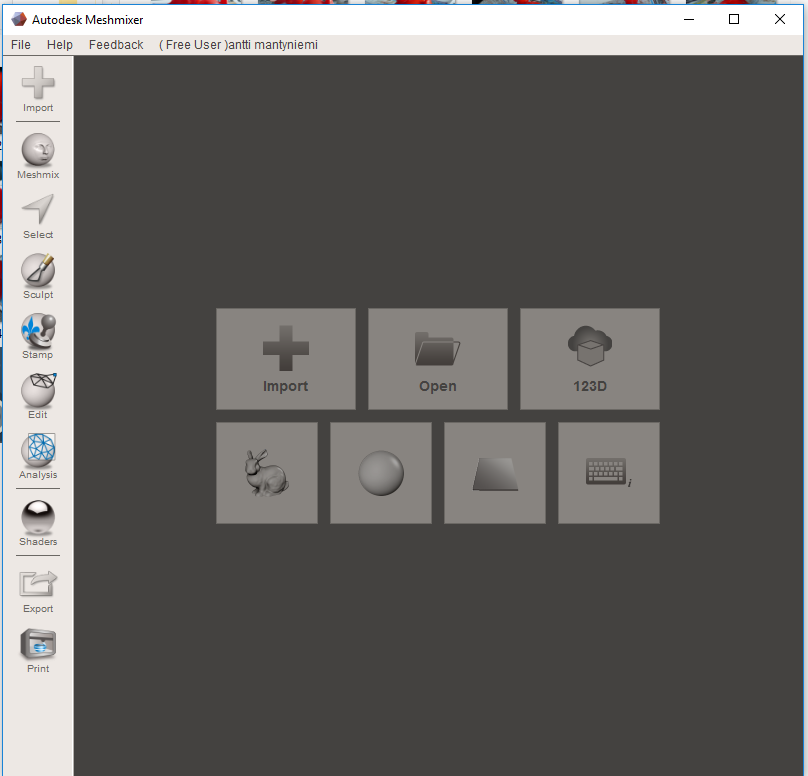Viewport: 808px width, 776px height.
Task: Open the Sculpt brush tool
Action: pyautogui.click(x=38, y=276)
